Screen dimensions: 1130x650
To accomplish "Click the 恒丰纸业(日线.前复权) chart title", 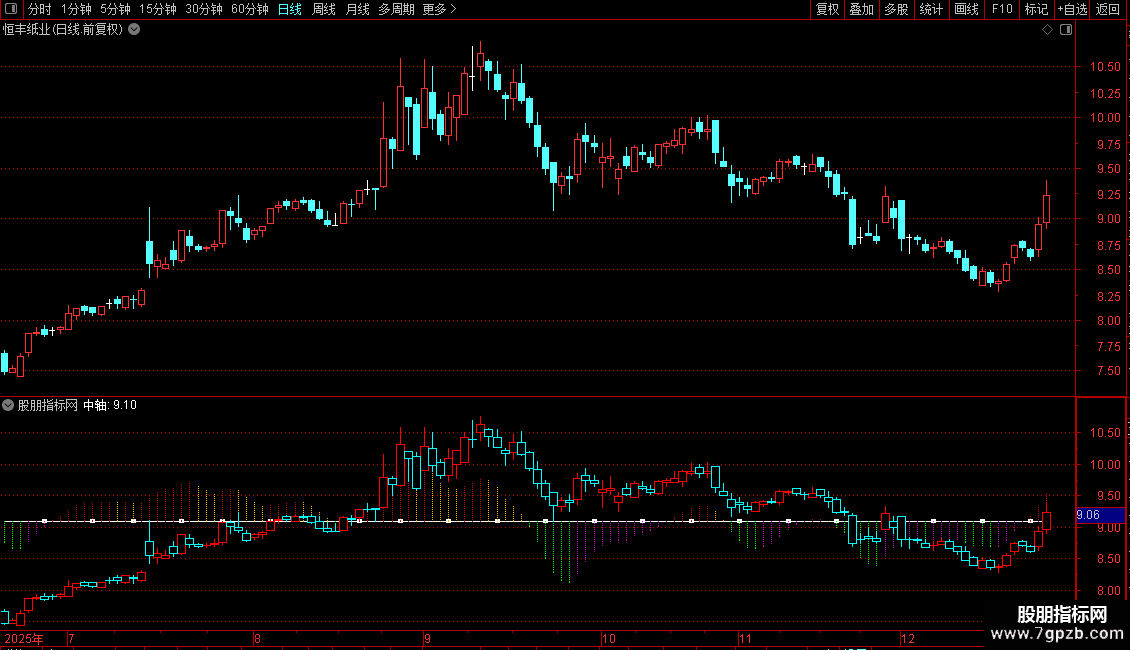I will (63, 30).
